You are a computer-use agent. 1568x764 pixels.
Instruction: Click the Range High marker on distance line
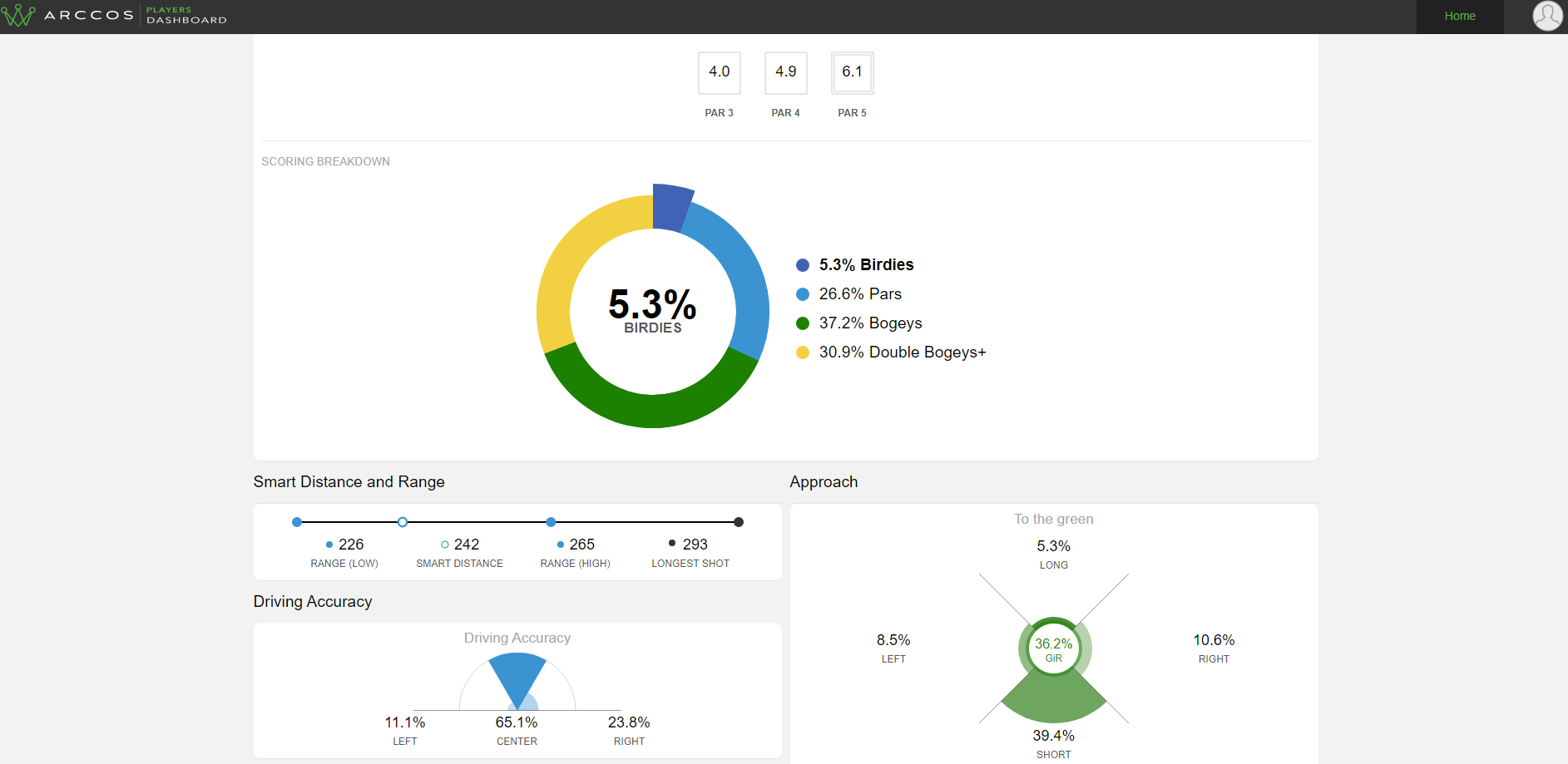(551, 522)
